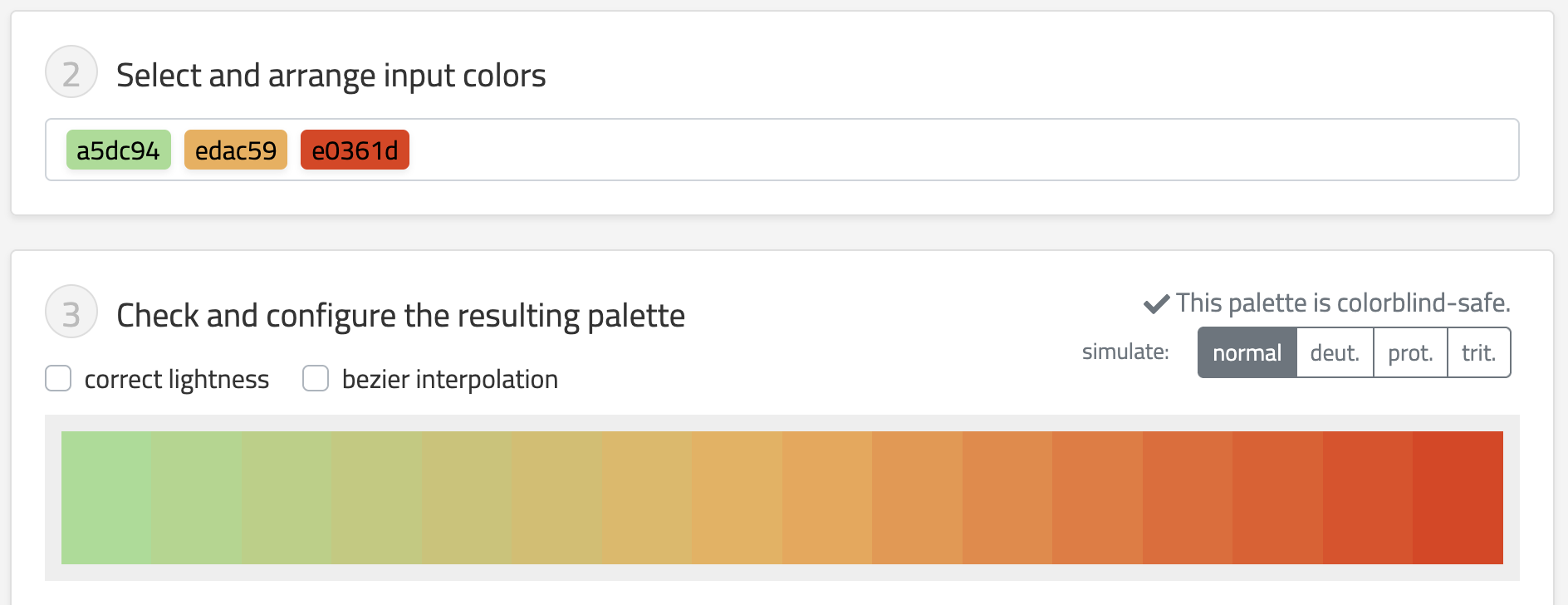Click the step 2 circle number icon
The width and height of the screenshot is (1568, 605).
click(x=71, y=72)
